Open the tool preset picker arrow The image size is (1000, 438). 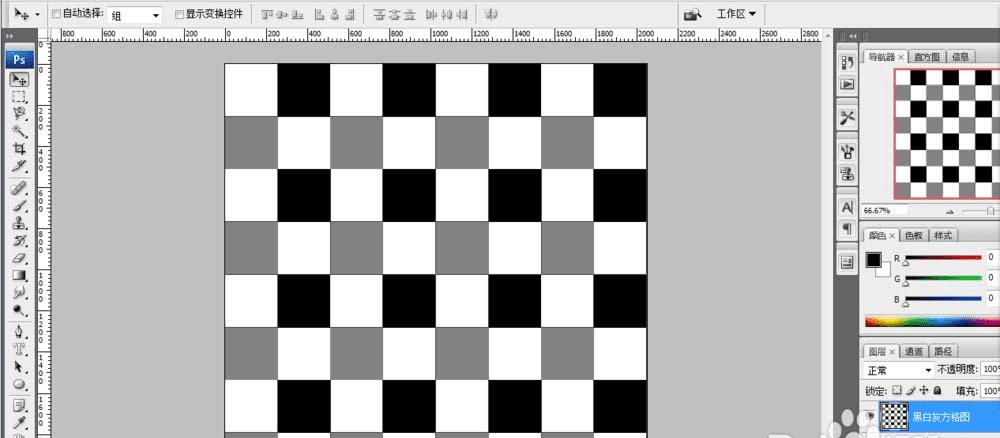pyautogui.click(x=38, y=14)
